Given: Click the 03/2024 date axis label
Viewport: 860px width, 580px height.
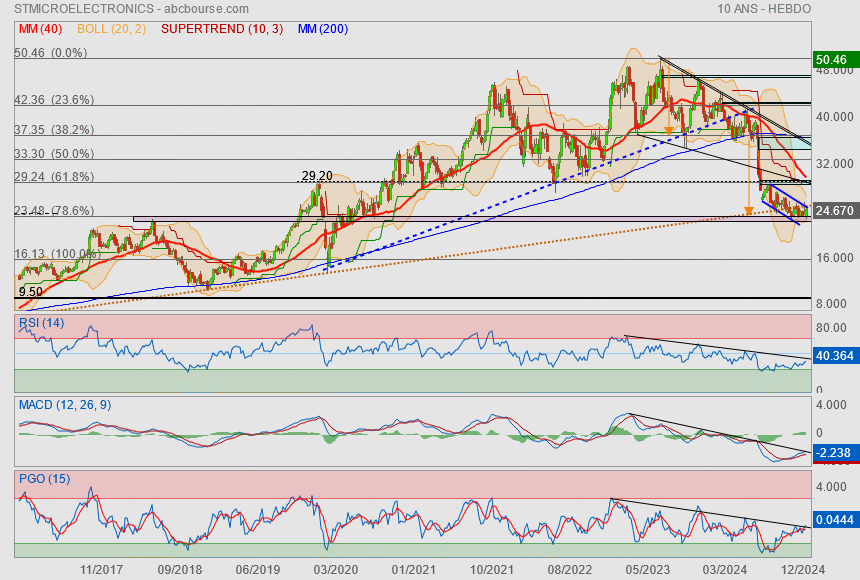Looking at the screenshot, I should pyautogui.click(x=725, y=570).
